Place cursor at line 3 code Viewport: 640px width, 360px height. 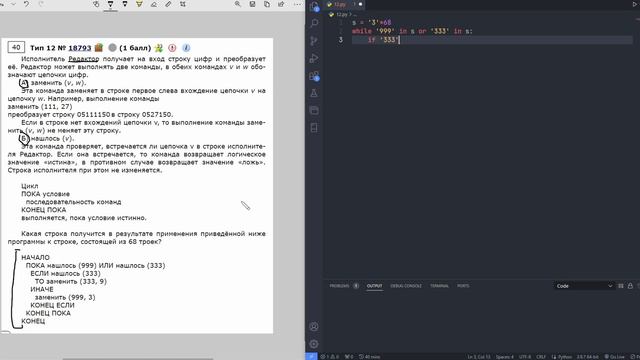pos(492,40)
